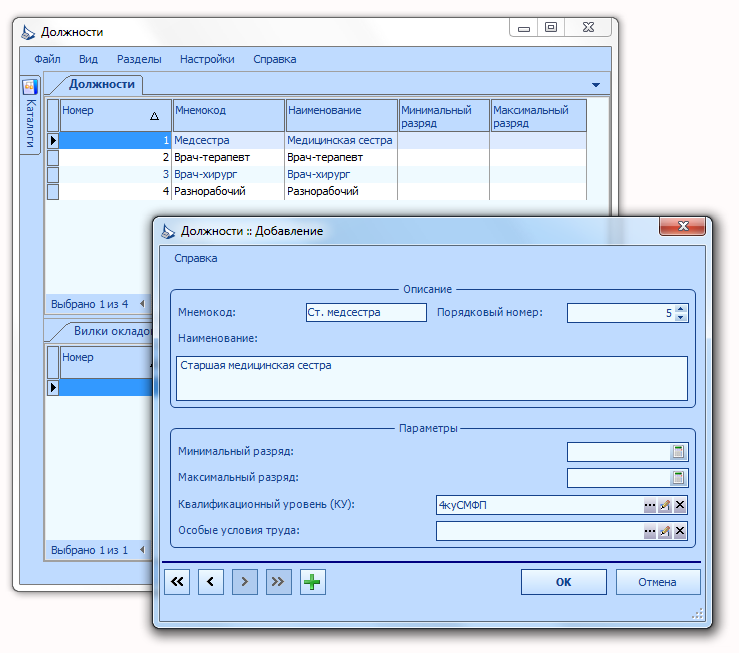
Task: Select the Должности tab
Action: [x=101, y=84]
